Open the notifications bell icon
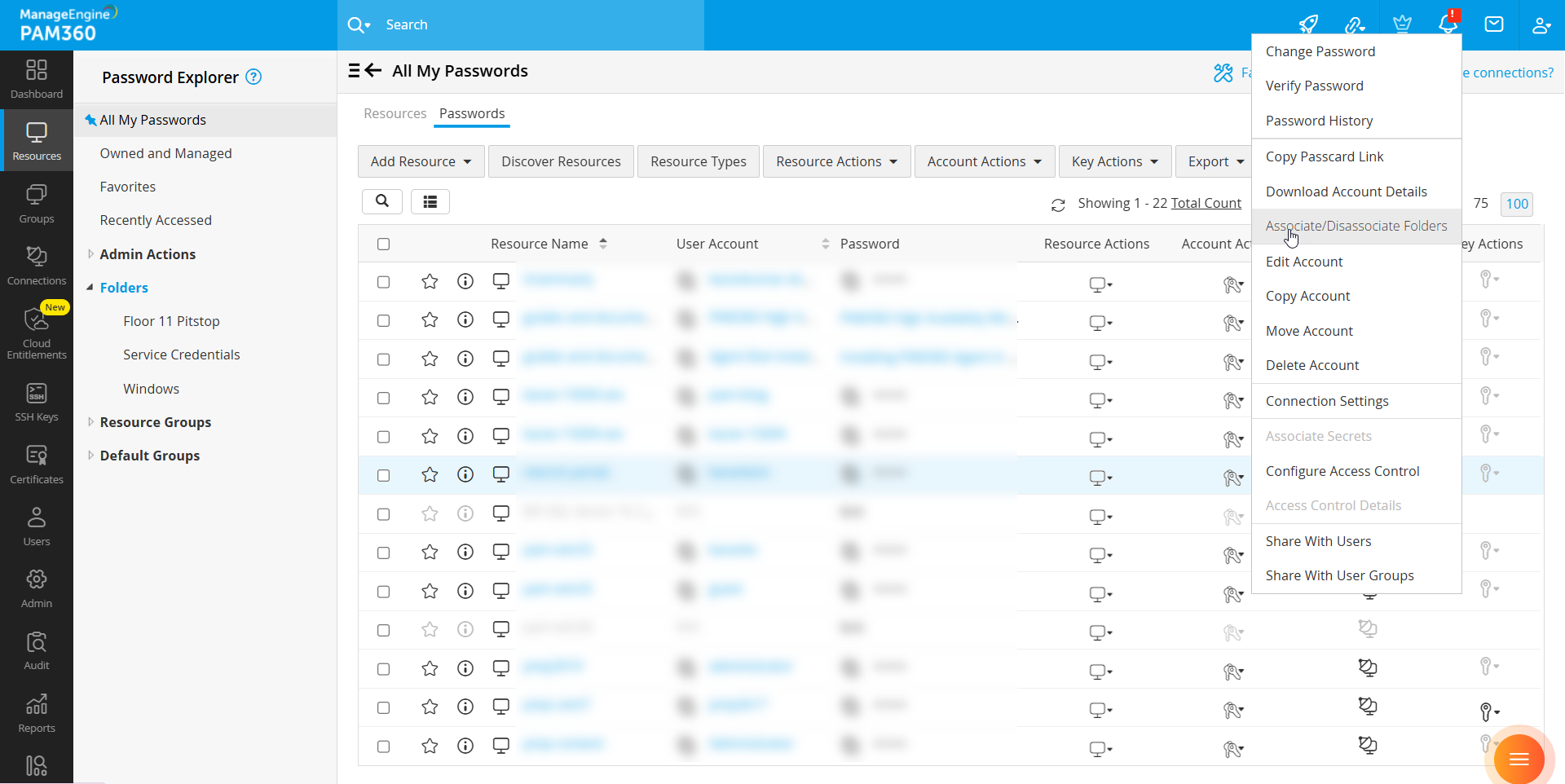Viewport: 1565px width, 784px height. click(1448, 23)
